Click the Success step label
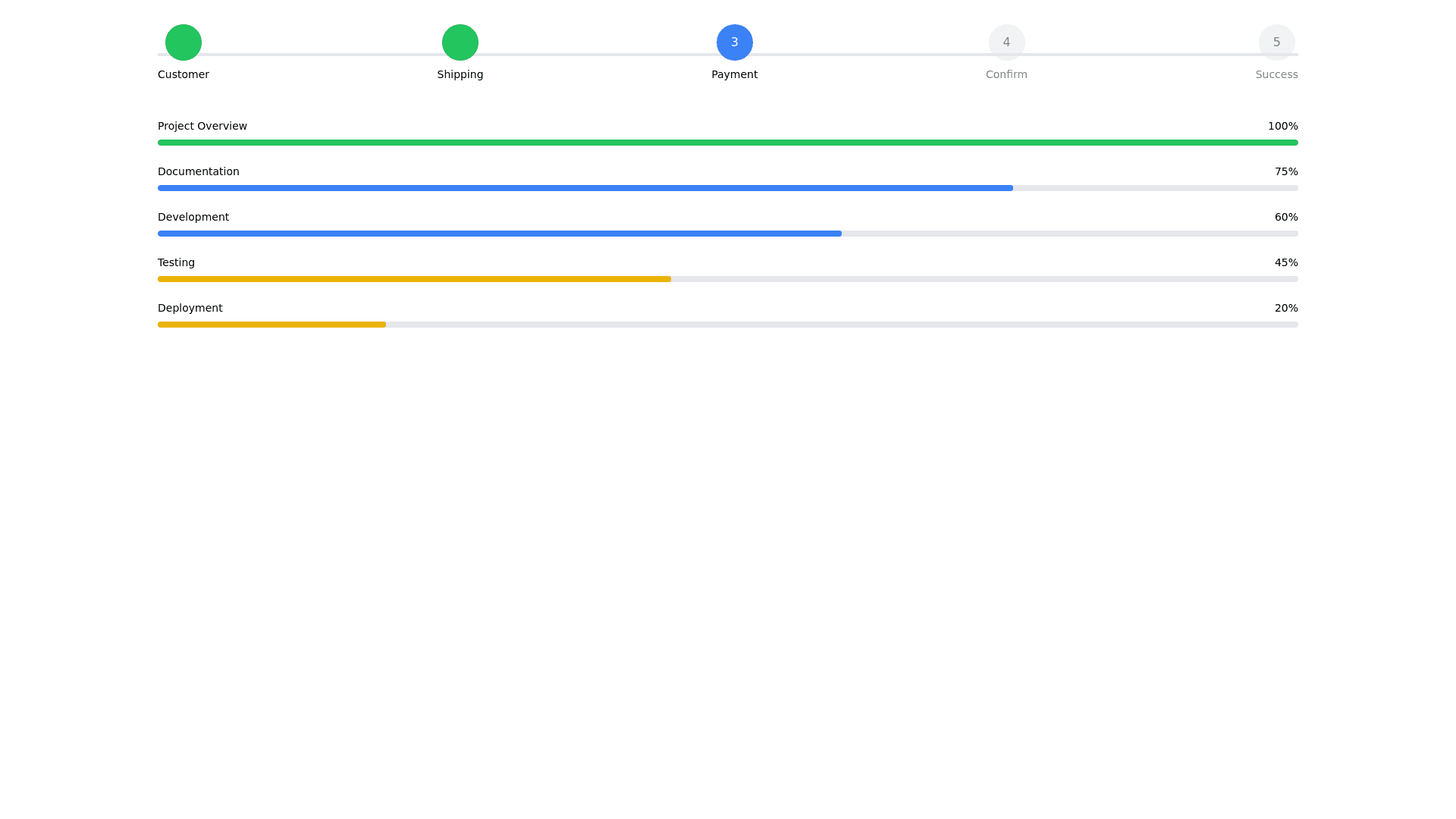Screen dimensions: 1456x819 pos(1276,74)
